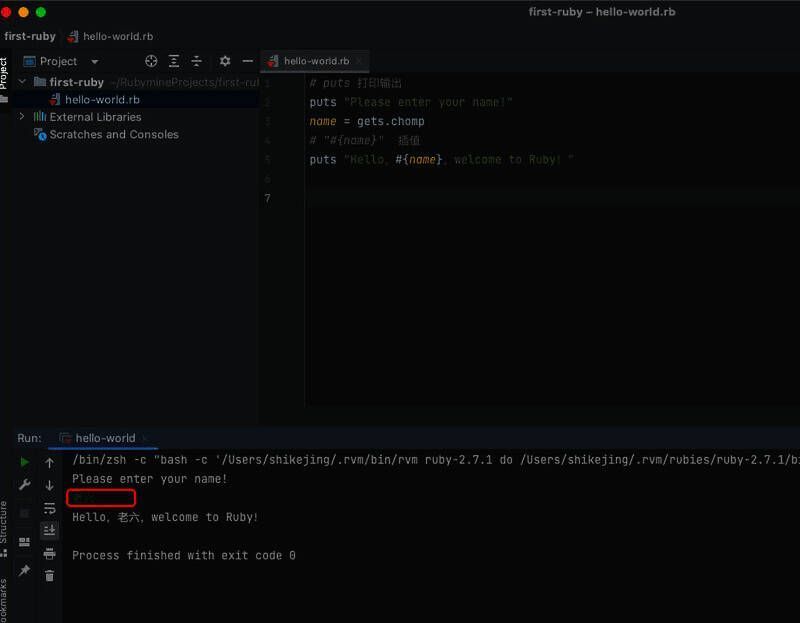
Task: Print console output using printer icon
Action: [49, 553]
